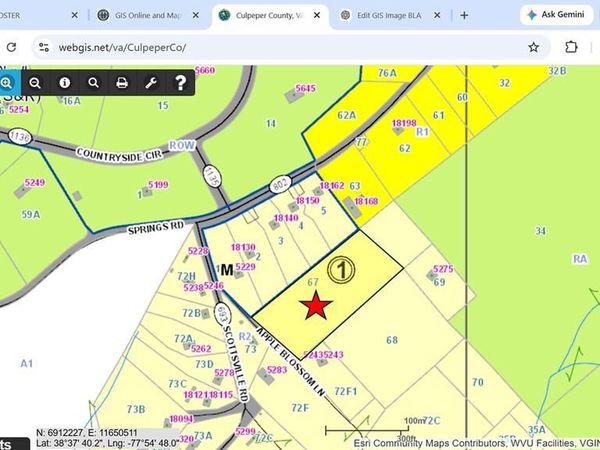Close the Edit GIS Image BLA tab
This screenshot has height=450, width=600.
pyautogui.click(x=437, y=15)
